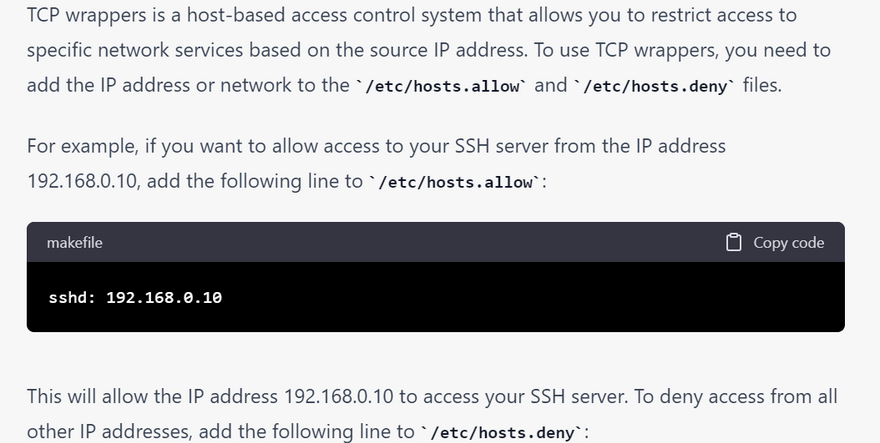Click the clipboard icon beside Copy code
The height and width of the screenshot is (443, 880).
coord(734,243)
